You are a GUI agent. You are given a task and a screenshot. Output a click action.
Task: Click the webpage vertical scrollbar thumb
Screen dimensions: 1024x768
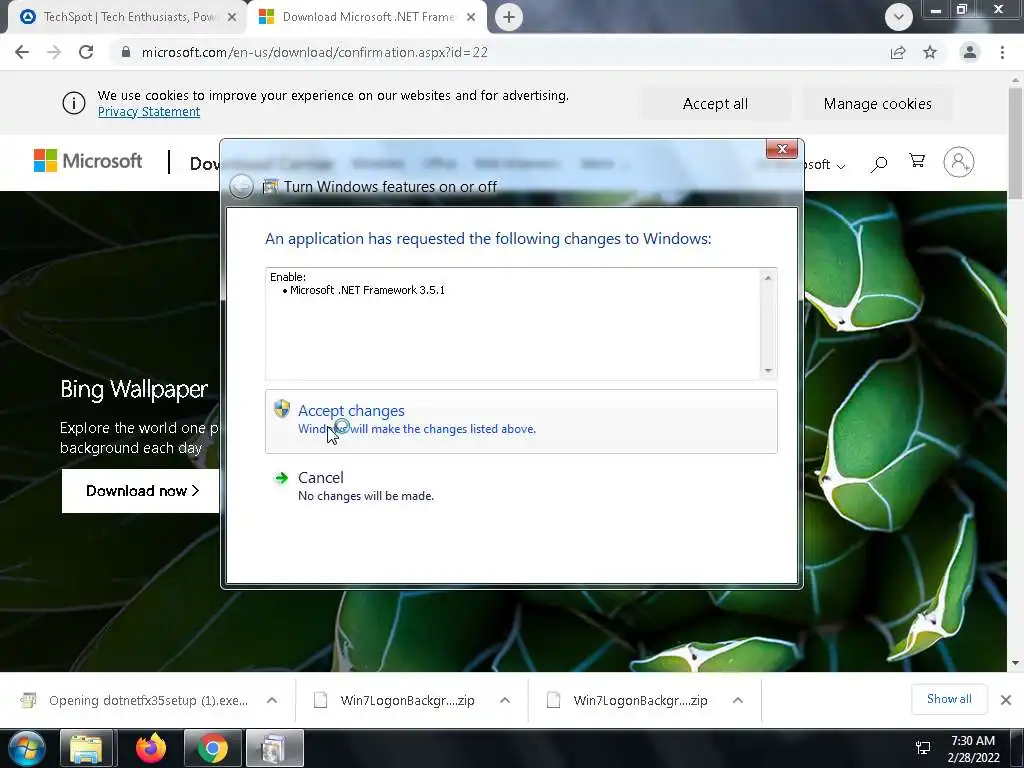[1015, 142]
